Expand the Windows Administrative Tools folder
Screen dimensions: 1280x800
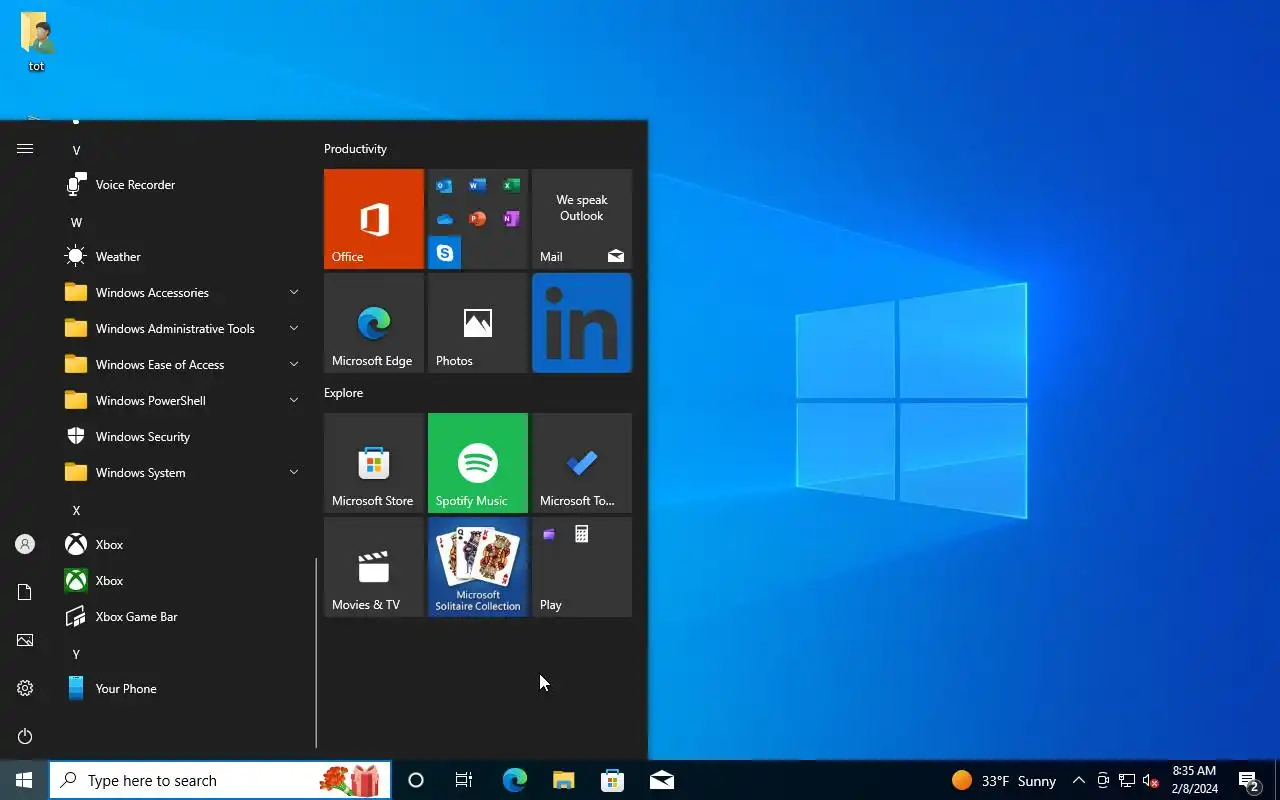(184, 329)
